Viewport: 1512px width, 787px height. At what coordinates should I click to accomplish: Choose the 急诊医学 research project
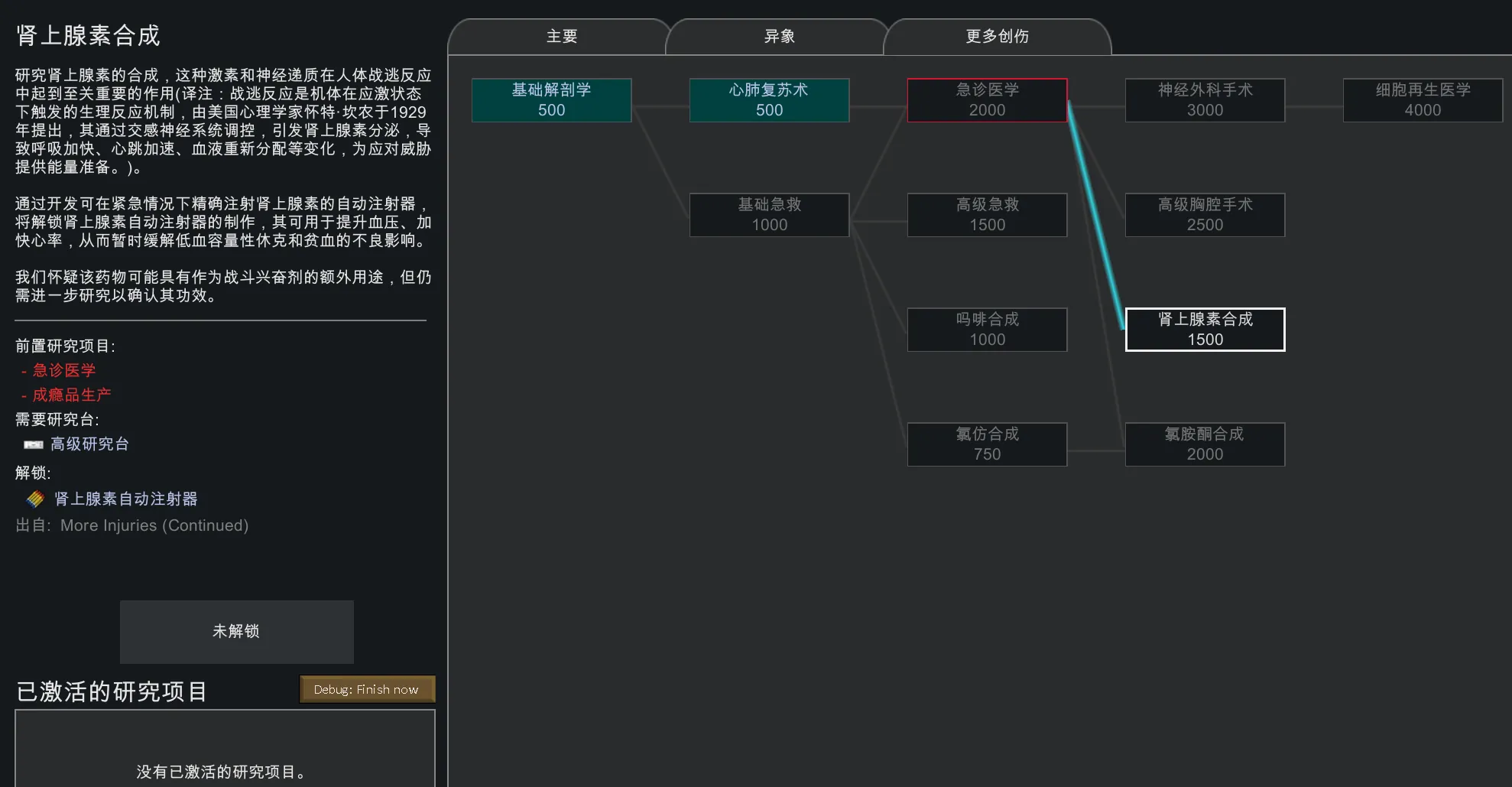(x=987, y=100)
